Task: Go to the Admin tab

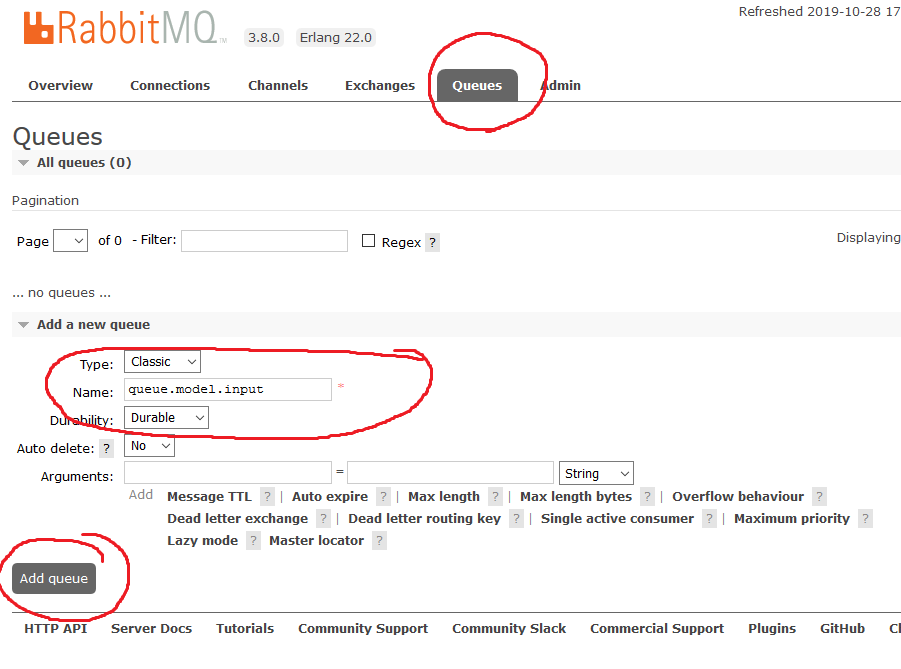Action: 561,86
